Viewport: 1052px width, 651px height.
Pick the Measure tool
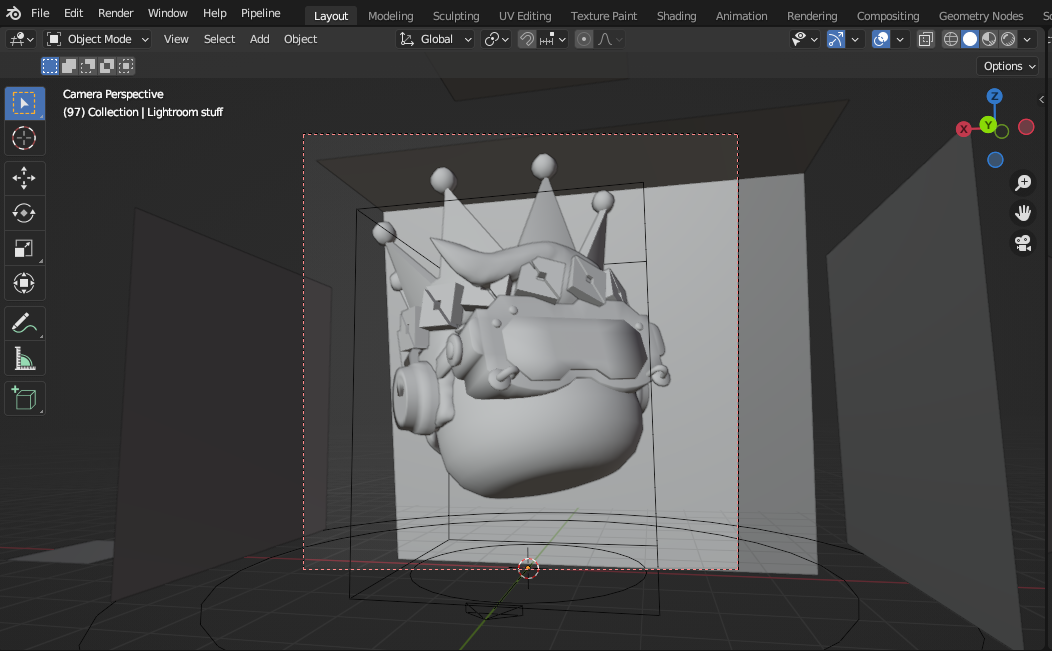tap(24, 357)
